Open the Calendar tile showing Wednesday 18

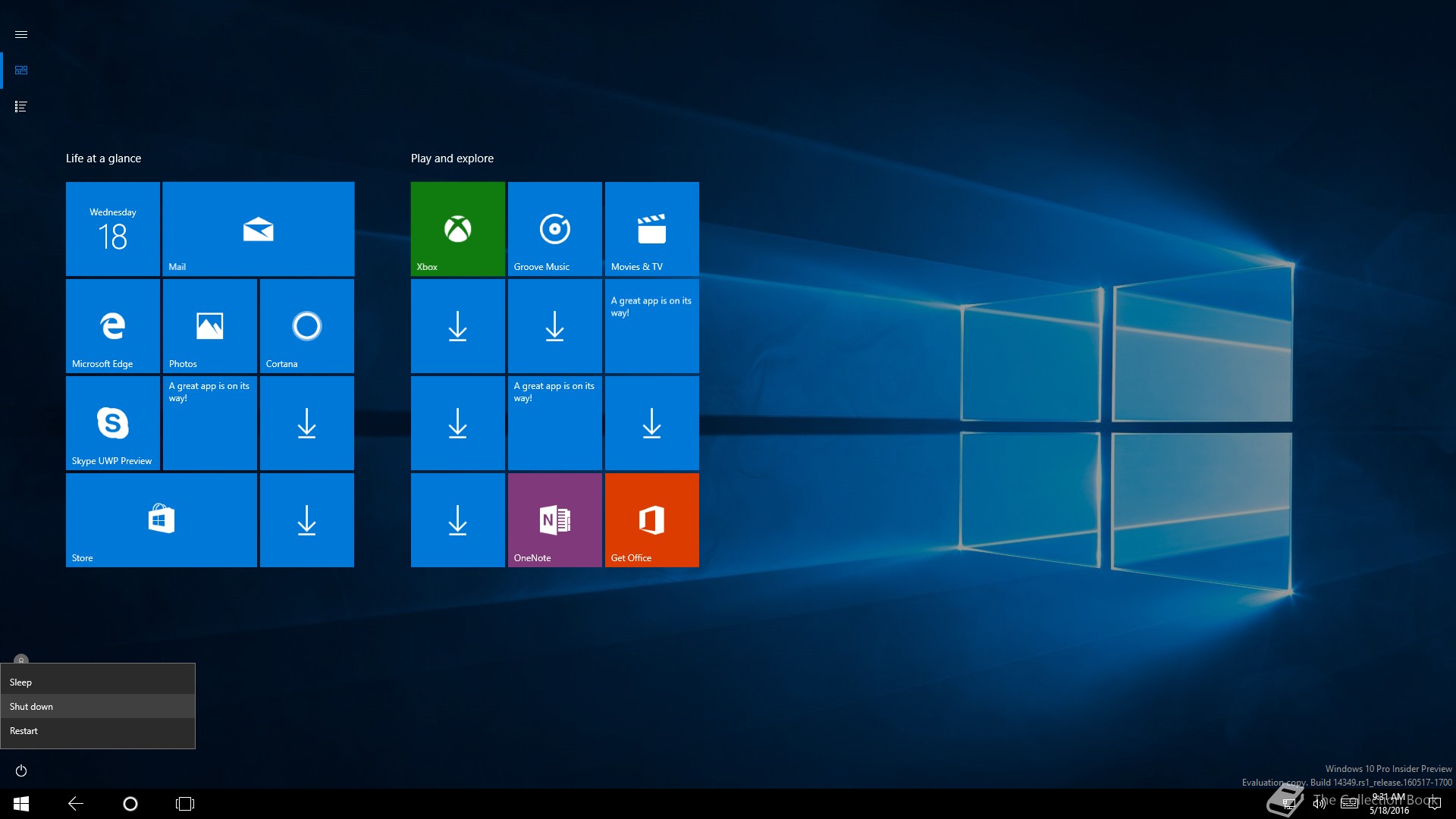point(113,229)
